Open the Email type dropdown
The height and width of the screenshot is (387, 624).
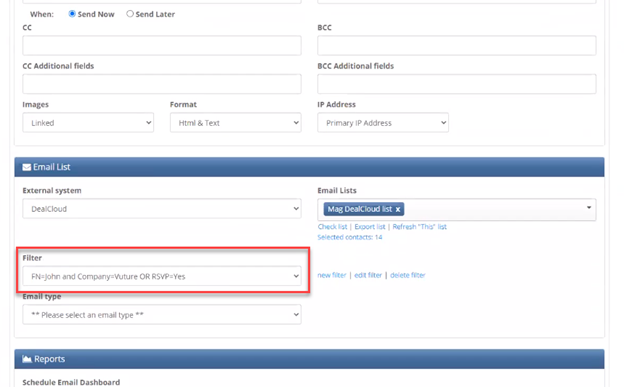[162, 315]
